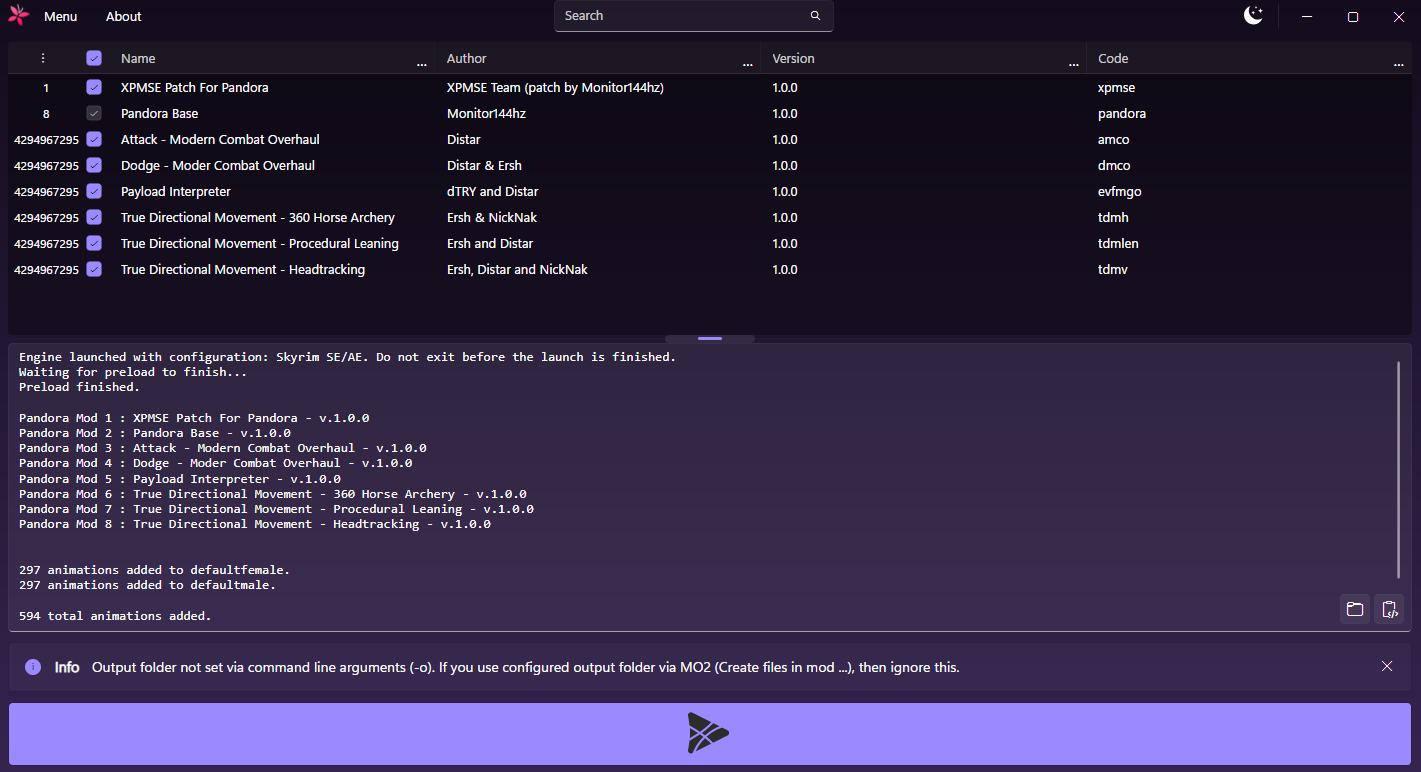Open the Menu item in the menu bar
Viewport: 1421px width, 772px height.
[x=60, y=16]
